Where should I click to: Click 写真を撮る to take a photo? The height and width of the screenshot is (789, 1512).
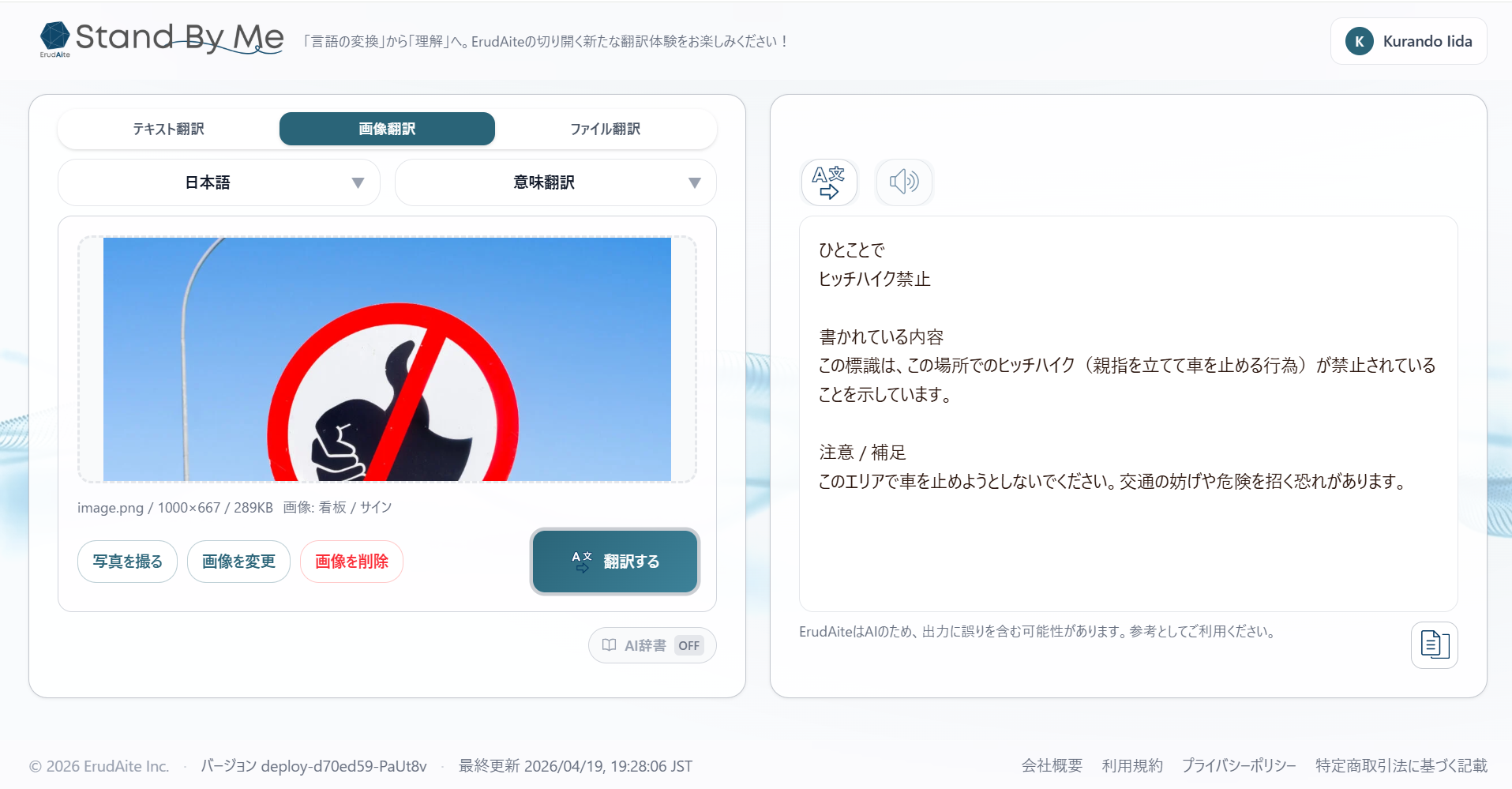126,562
